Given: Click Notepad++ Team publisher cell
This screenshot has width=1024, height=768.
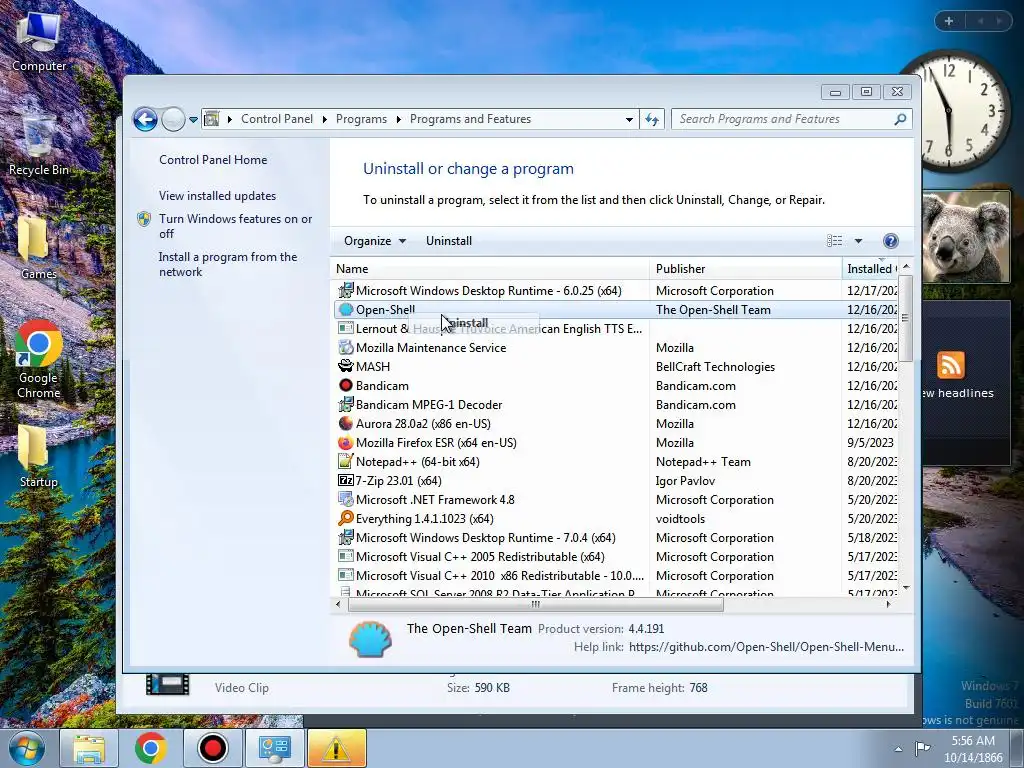Looking at the screenshot, I should (703, 462).
